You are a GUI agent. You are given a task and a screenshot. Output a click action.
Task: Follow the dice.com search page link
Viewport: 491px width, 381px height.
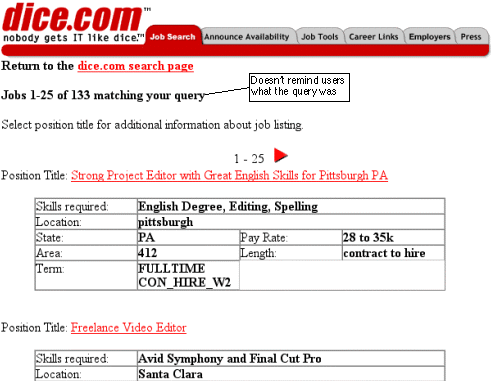click(x=136, y=66)
